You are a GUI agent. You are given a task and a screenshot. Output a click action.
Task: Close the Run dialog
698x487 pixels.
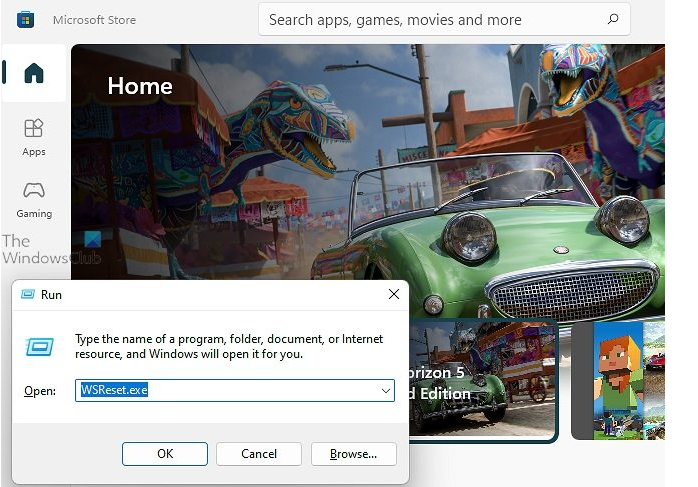[394, 294]
